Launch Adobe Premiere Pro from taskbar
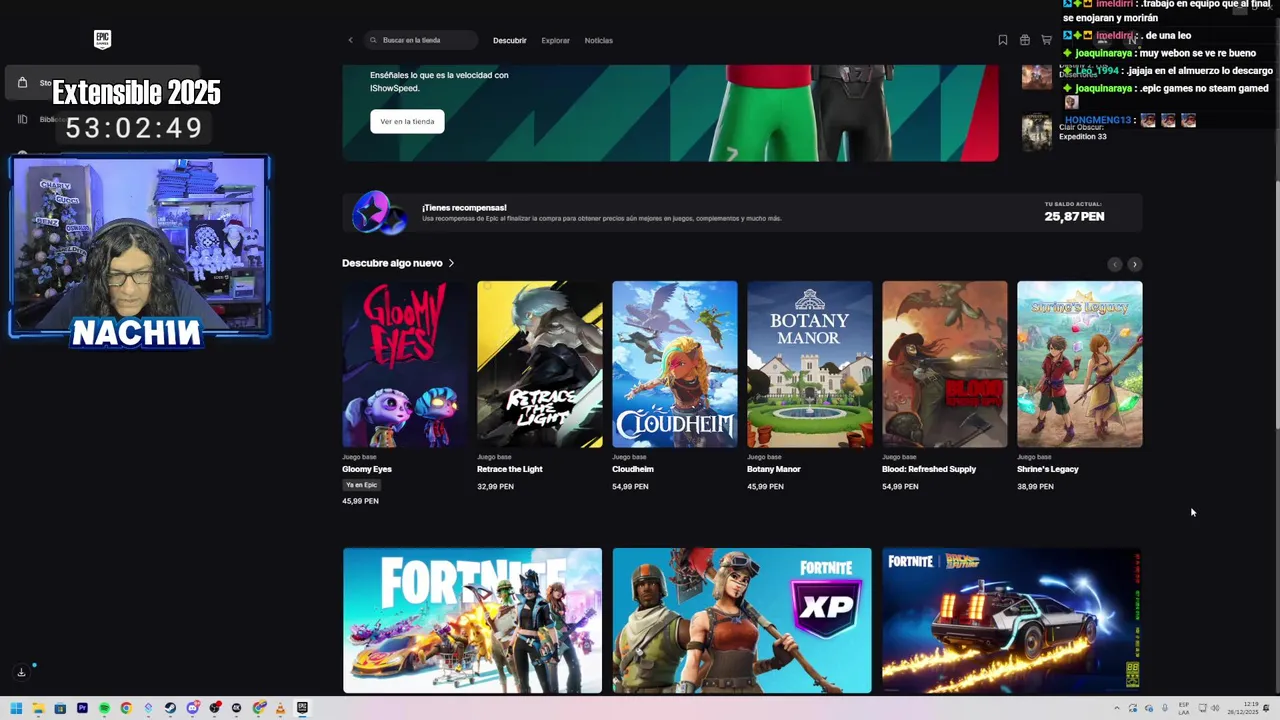 coord(82,708)
